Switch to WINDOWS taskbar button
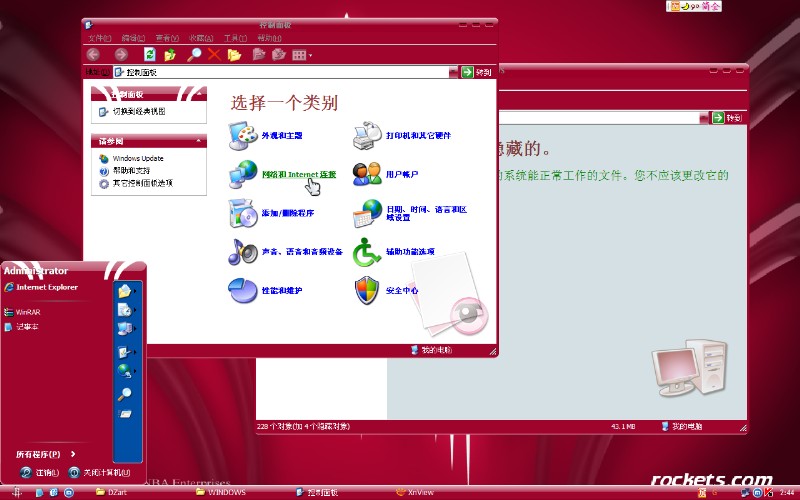 tap(221, 492)
